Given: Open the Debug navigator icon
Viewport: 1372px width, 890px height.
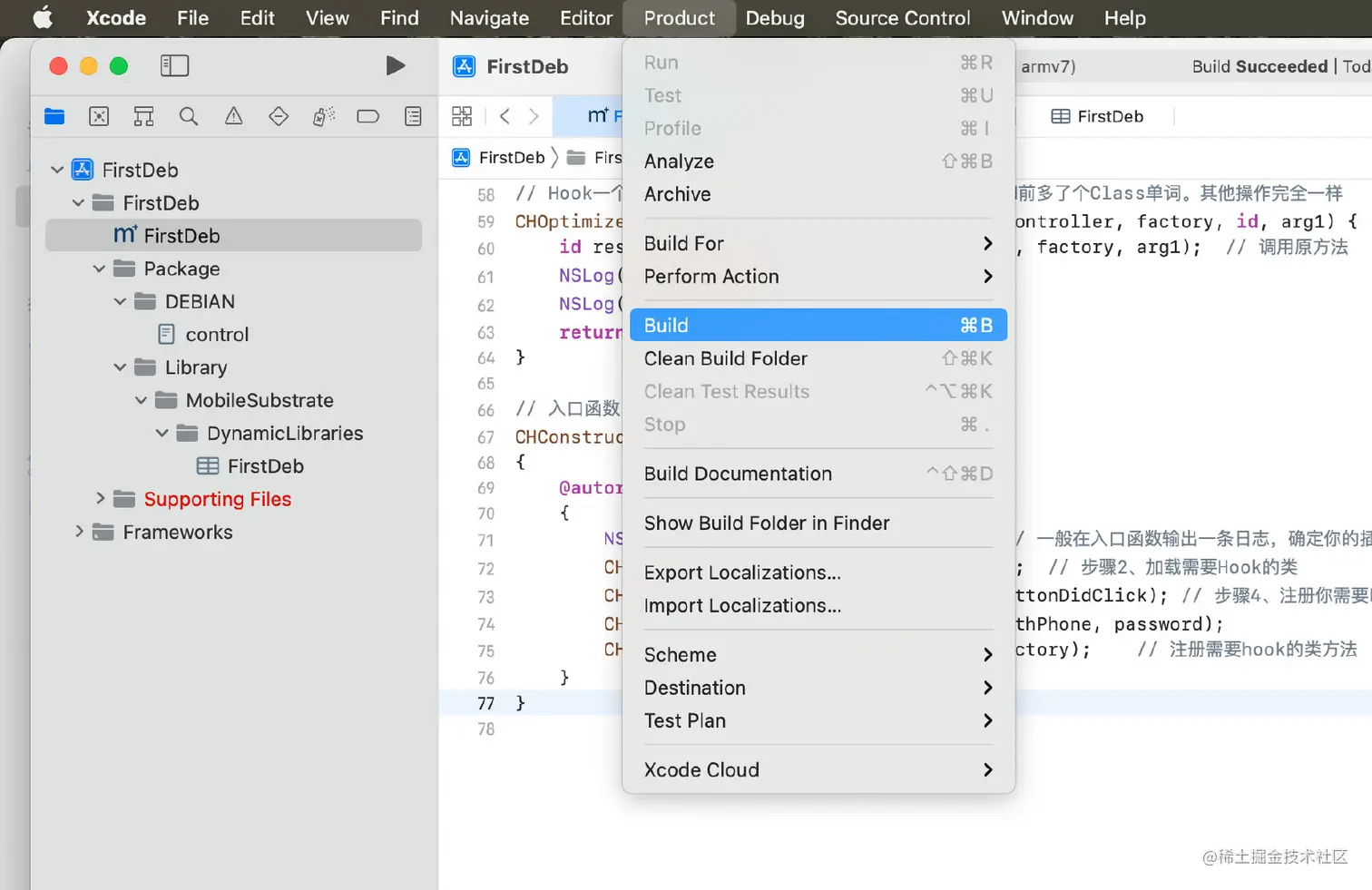Looking at the screenshot, I should (324, 116).
